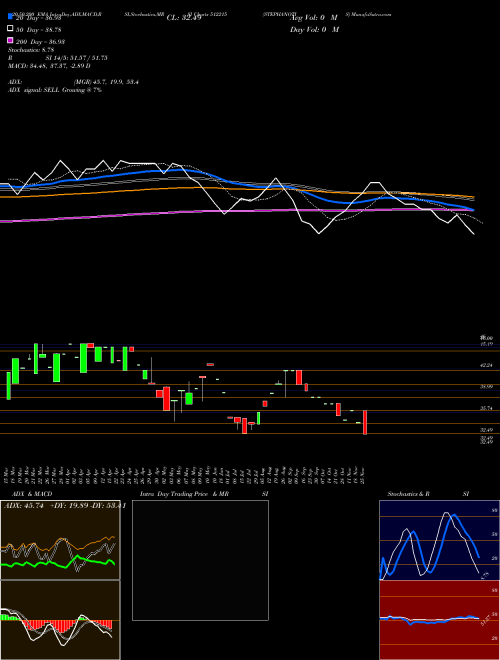Click the 'MACD: 34.48, 37.37, -2.89 D' line
This screenshot has height=660, width=500.
[x=49, y=66]
